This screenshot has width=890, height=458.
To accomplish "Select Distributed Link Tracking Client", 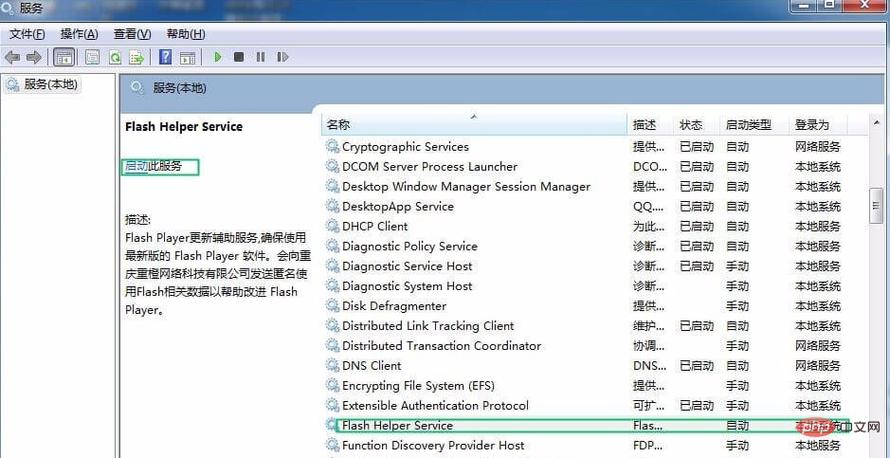I will tap(585, 326).
